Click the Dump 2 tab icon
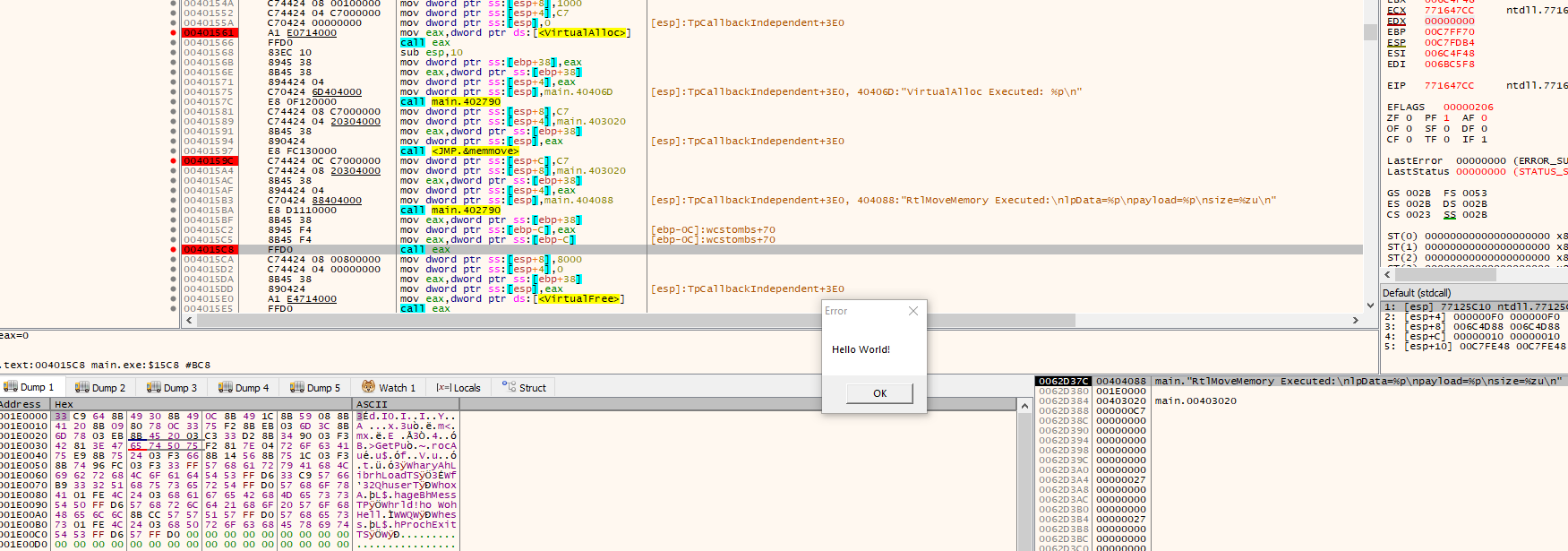The image size is (1568, 551). tap(81, 388)
